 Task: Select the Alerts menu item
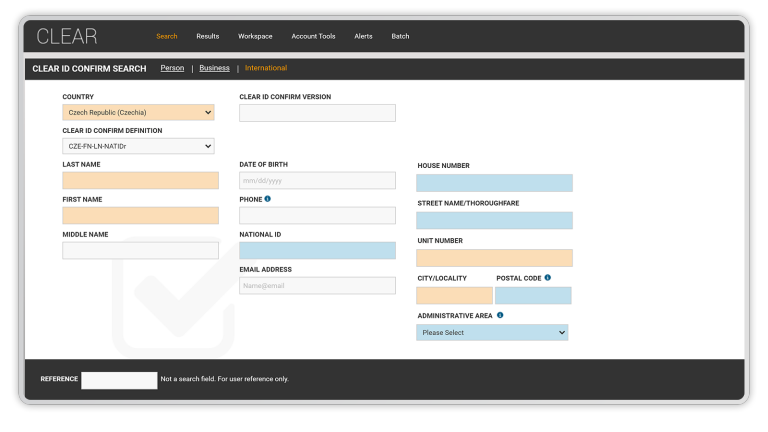[x=363, y=37]
